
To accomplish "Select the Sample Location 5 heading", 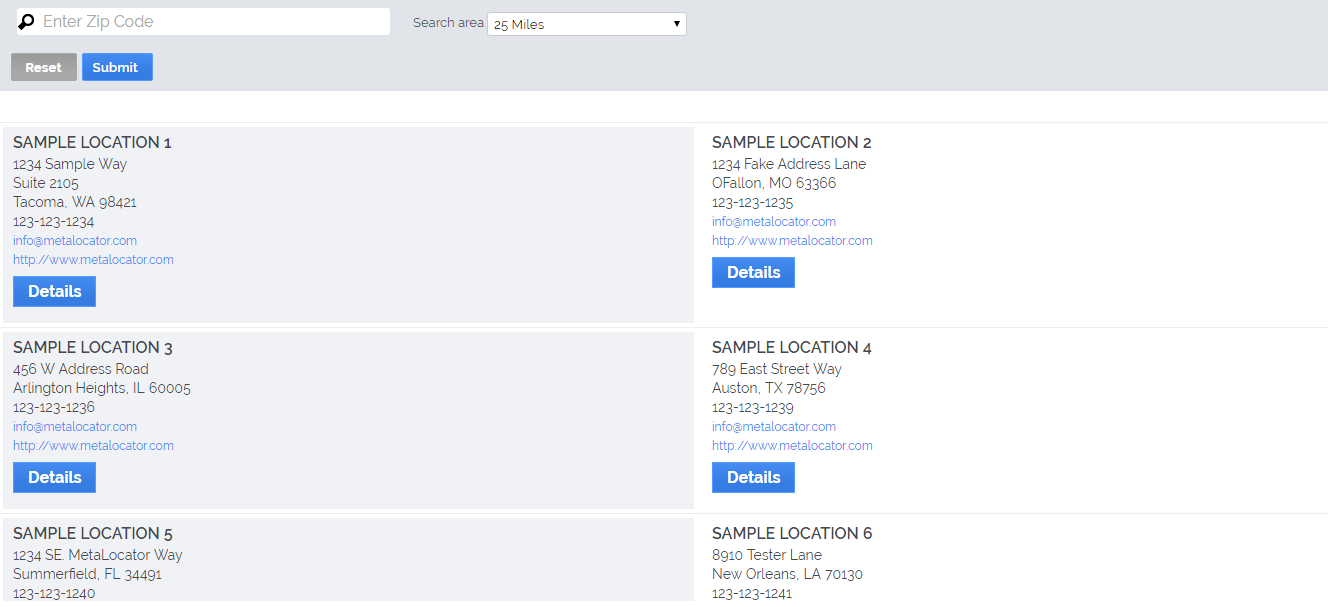I will 93,533.
